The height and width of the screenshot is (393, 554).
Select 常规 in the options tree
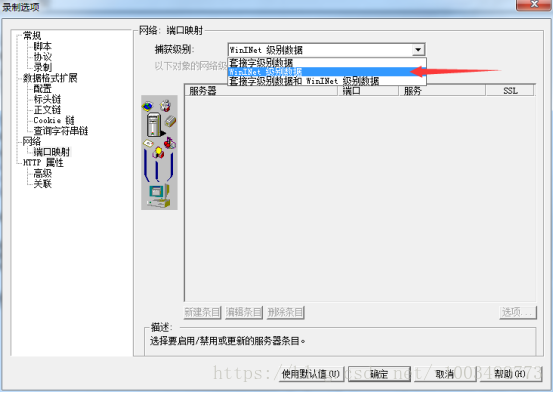(32, 35)
